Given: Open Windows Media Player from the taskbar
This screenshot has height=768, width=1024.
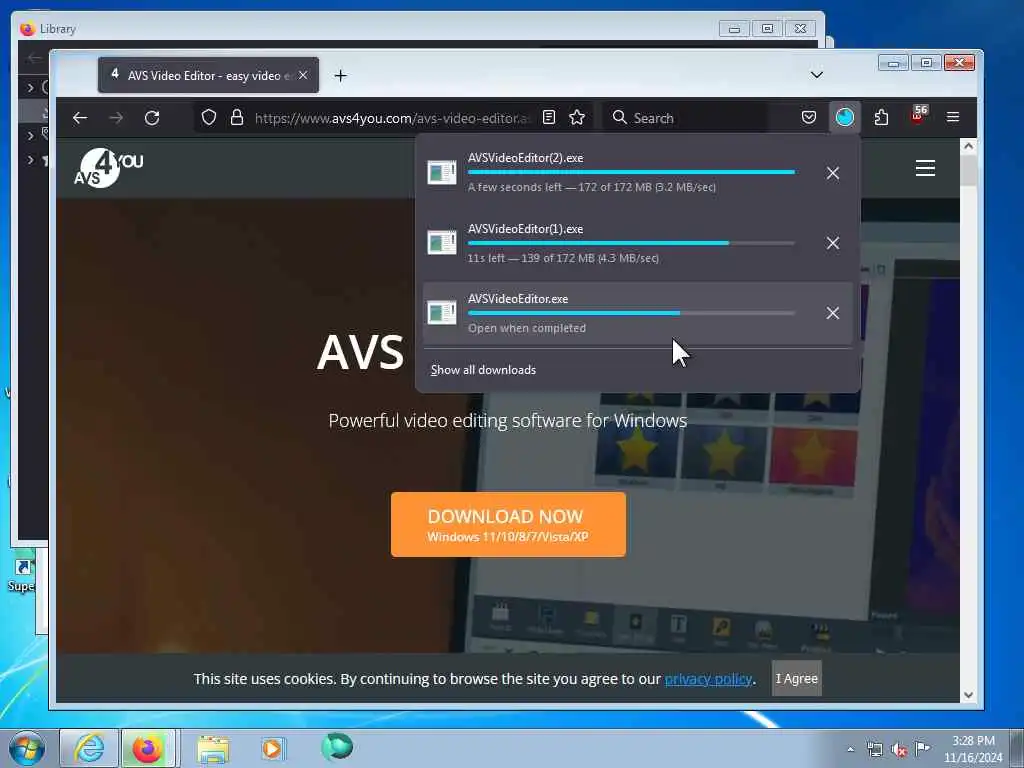Looking at the screenshot, I should (x=272, y=748).
